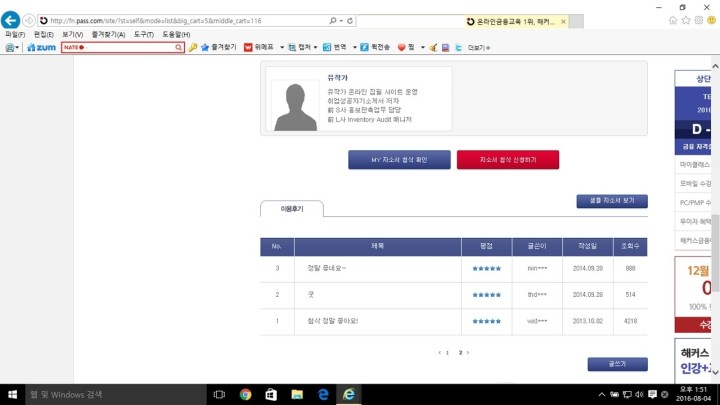
Task: Open the address bar dropdown arrow
Action: (341, 21)
